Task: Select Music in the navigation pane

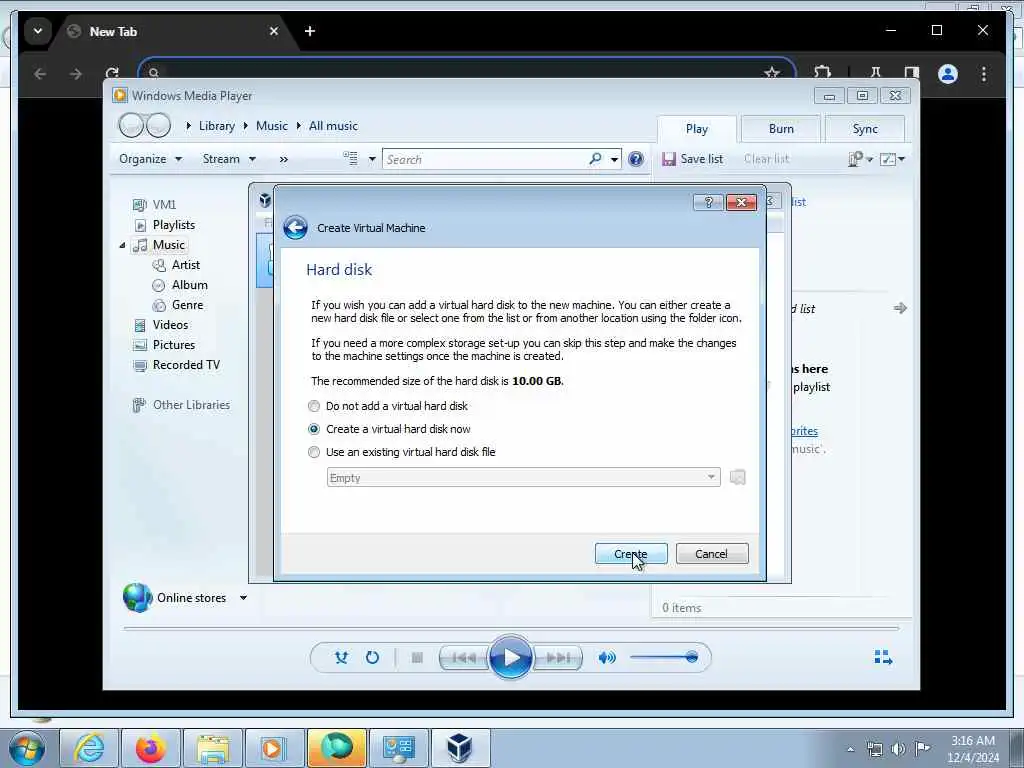Action: [x=159, y=245]
